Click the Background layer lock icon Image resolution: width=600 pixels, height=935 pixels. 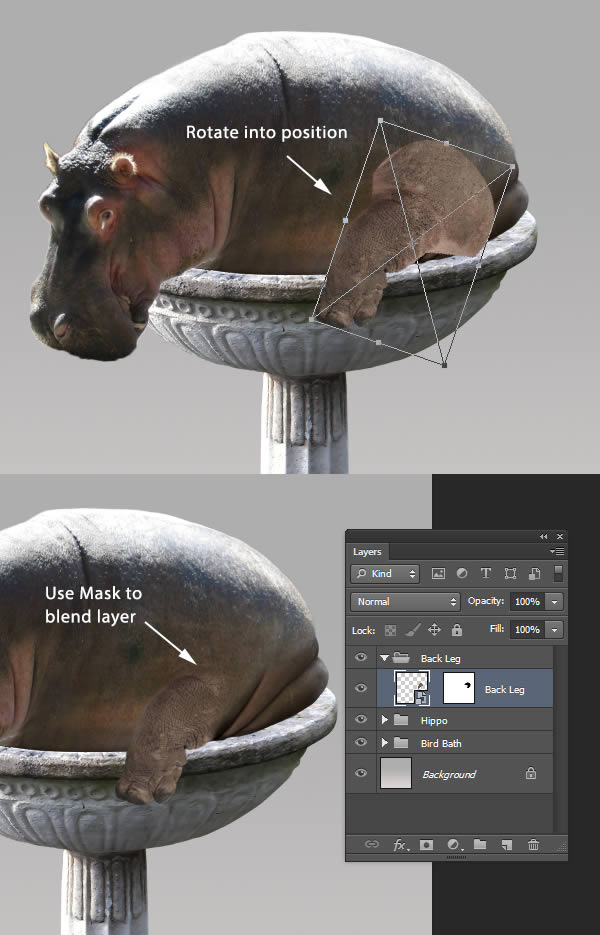pyautogui.click(x=531, y=773)
